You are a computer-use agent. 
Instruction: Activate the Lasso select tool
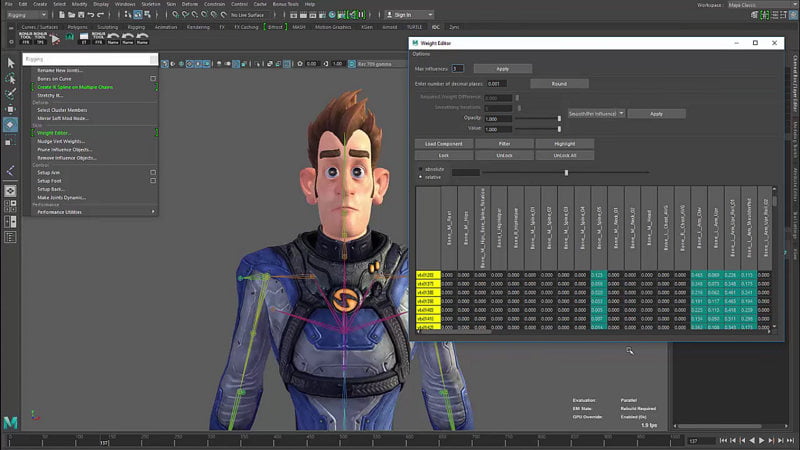[10, 78]
